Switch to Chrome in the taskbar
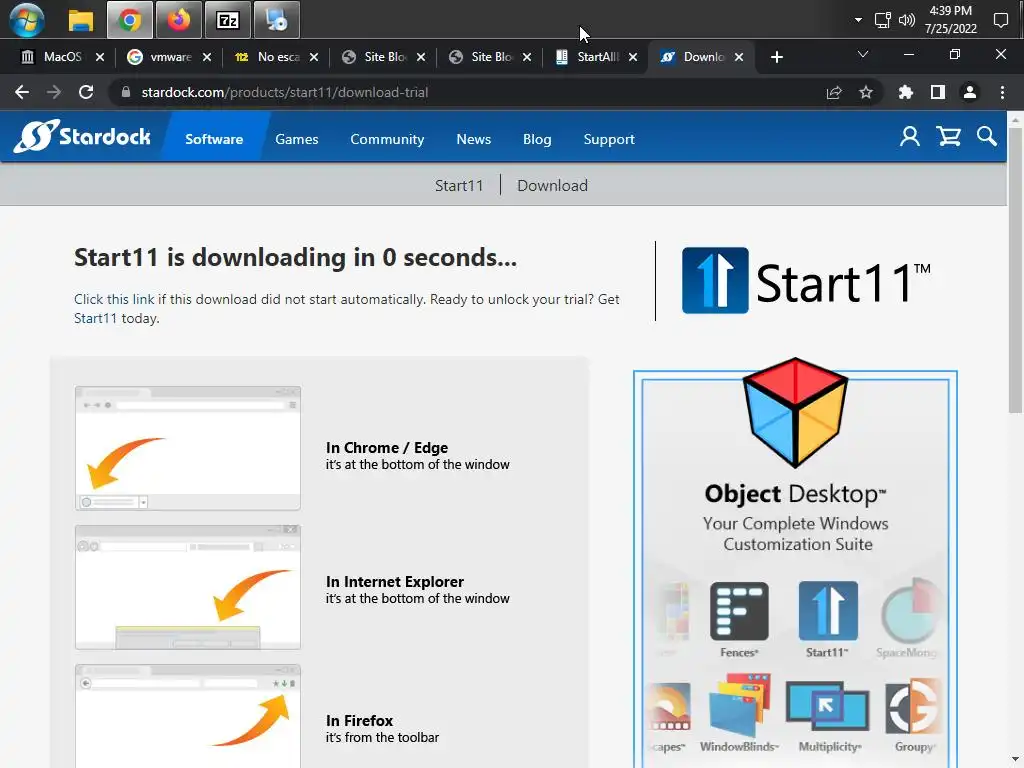This screenshot has height=768, width=1024. point(130,20)
